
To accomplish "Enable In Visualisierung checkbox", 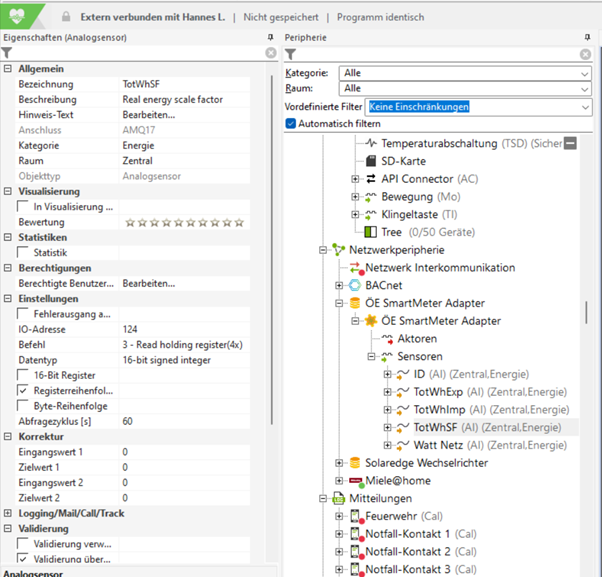I will (x=23, y=206).
